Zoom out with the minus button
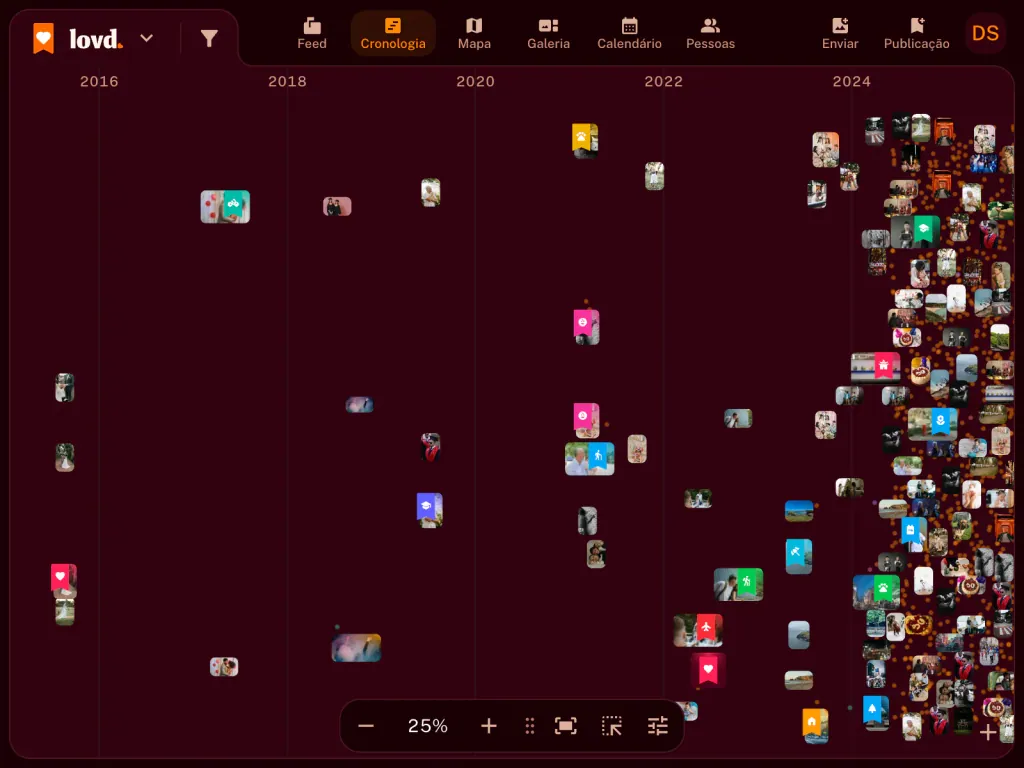Screen dimensions: 1024x768 [366, 726]
